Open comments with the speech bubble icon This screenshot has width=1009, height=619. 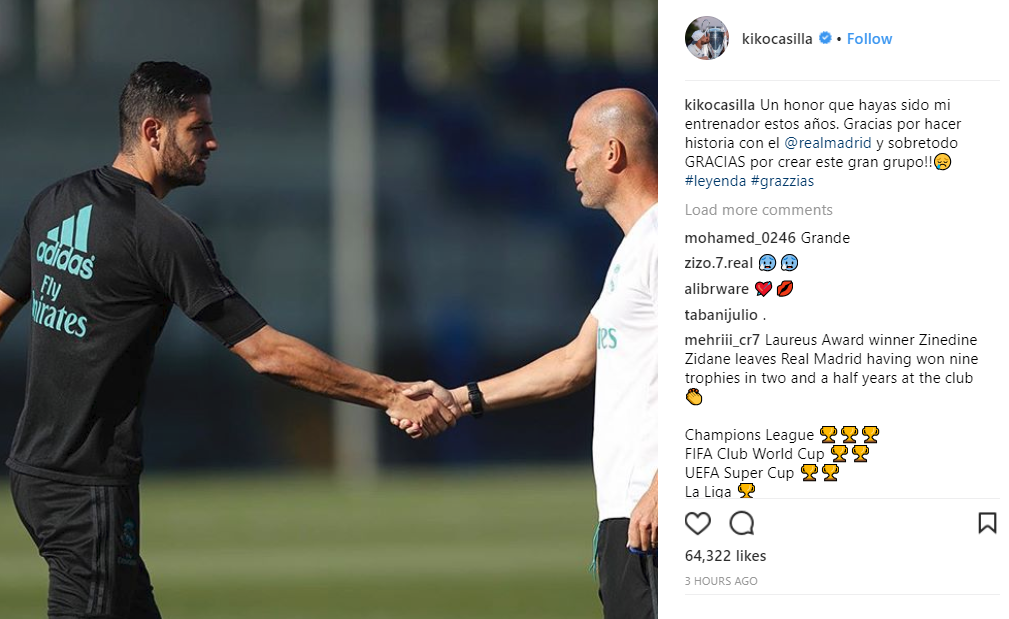coord(741,523)
